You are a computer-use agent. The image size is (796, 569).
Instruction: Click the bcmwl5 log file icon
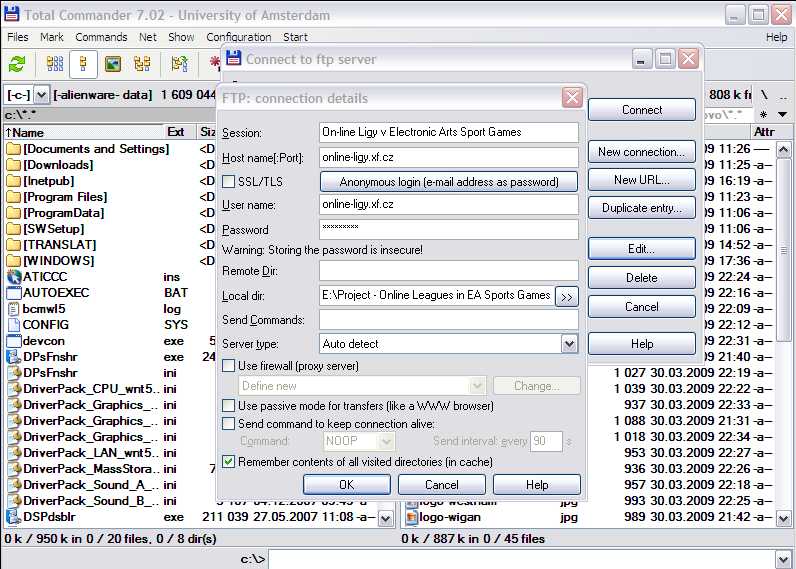13,309
